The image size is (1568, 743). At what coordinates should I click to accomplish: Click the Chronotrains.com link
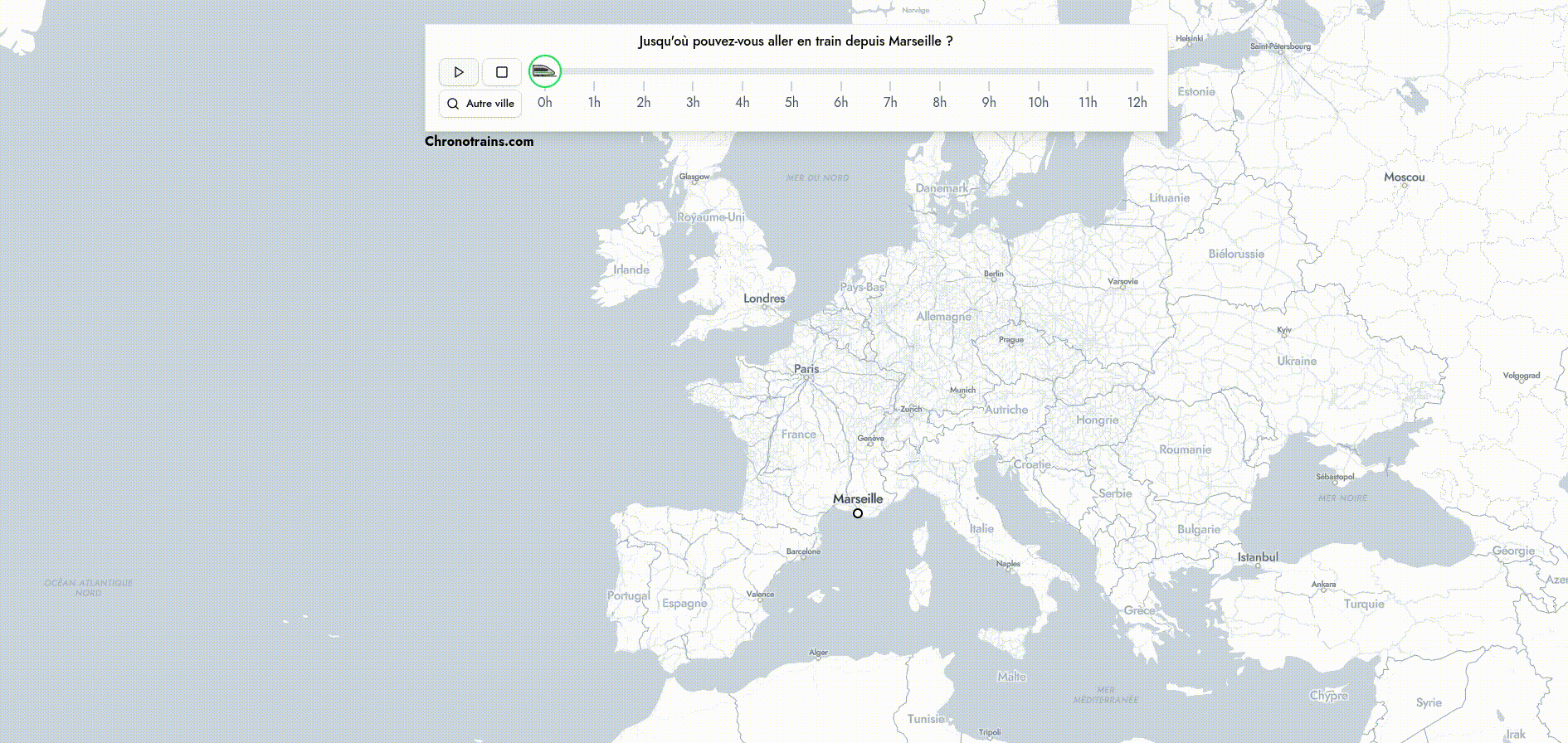coord(479,141)
